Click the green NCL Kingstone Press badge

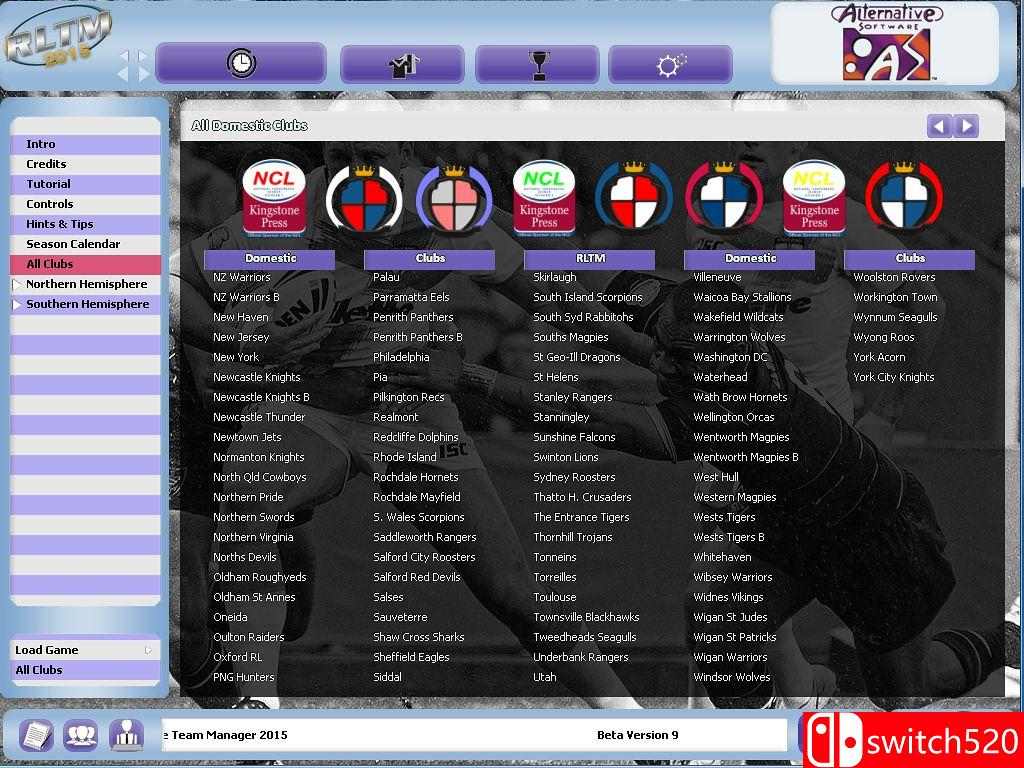(x=544, y=196)
